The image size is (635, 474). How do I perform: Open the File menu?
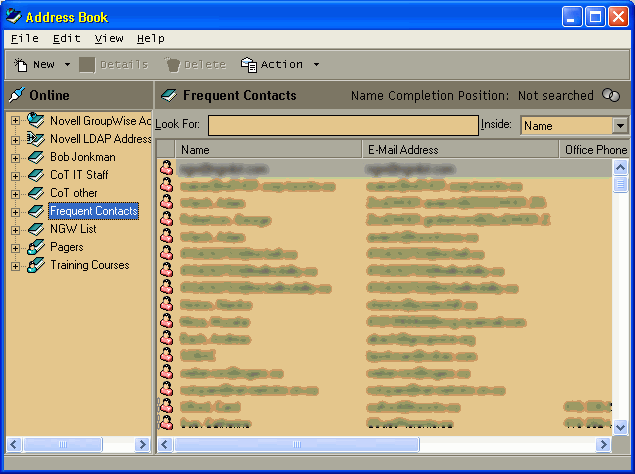25,38
